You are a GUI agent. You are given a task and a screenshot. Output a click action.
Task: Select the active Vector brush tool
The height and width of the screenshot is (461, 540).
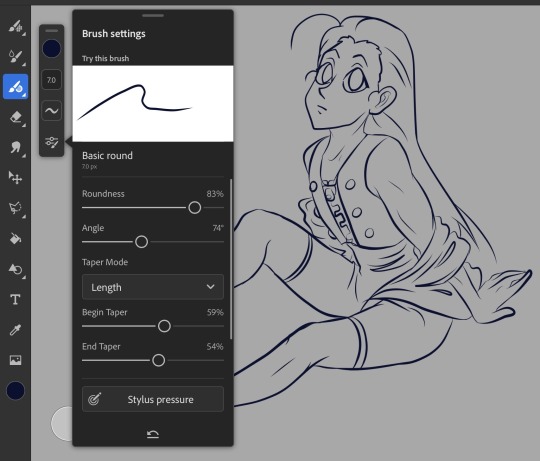15,86
